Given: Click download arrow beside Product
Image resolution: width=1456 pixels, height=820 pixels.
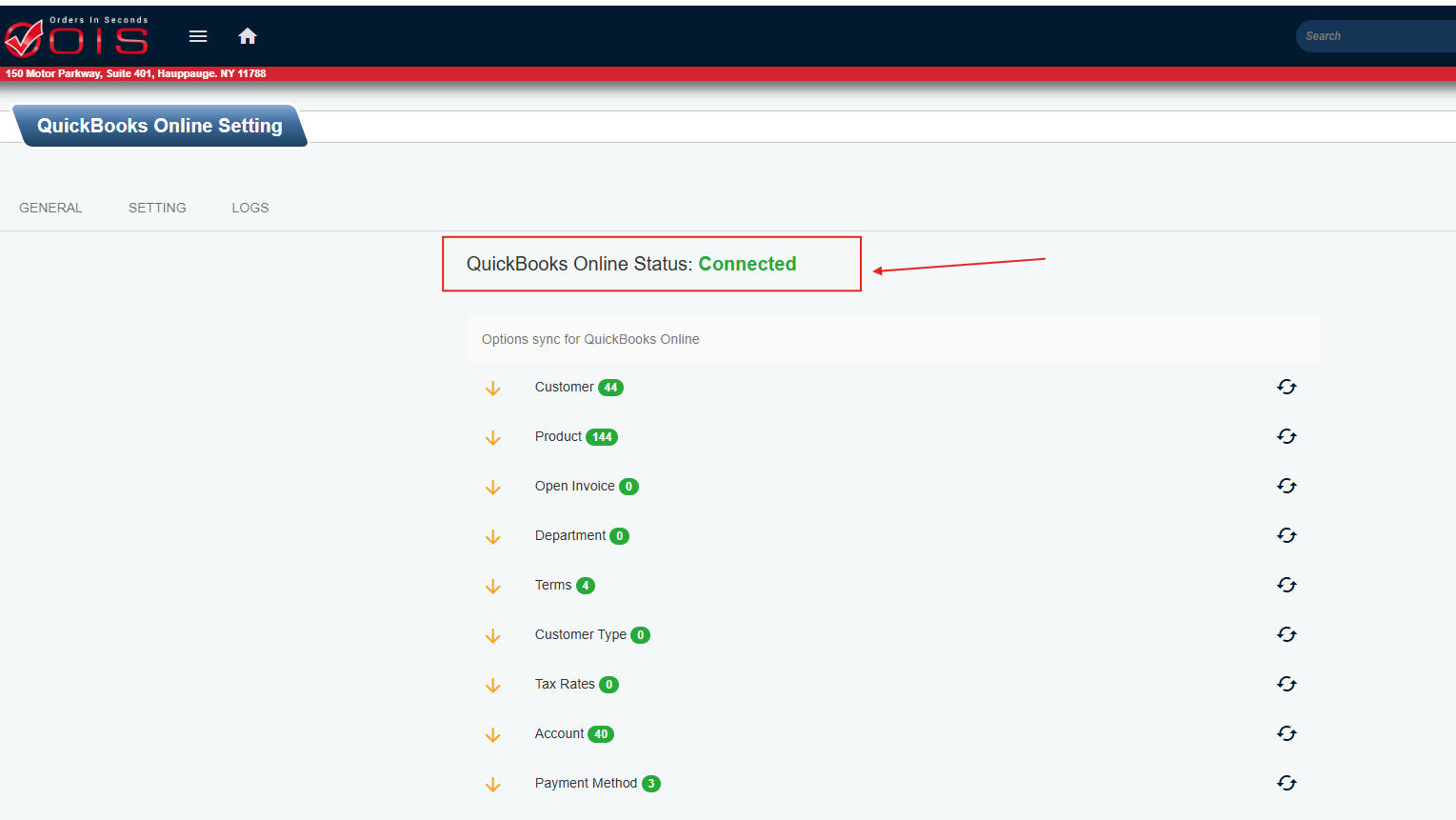Looking at the screenshot, I should (x=492, y=438).
